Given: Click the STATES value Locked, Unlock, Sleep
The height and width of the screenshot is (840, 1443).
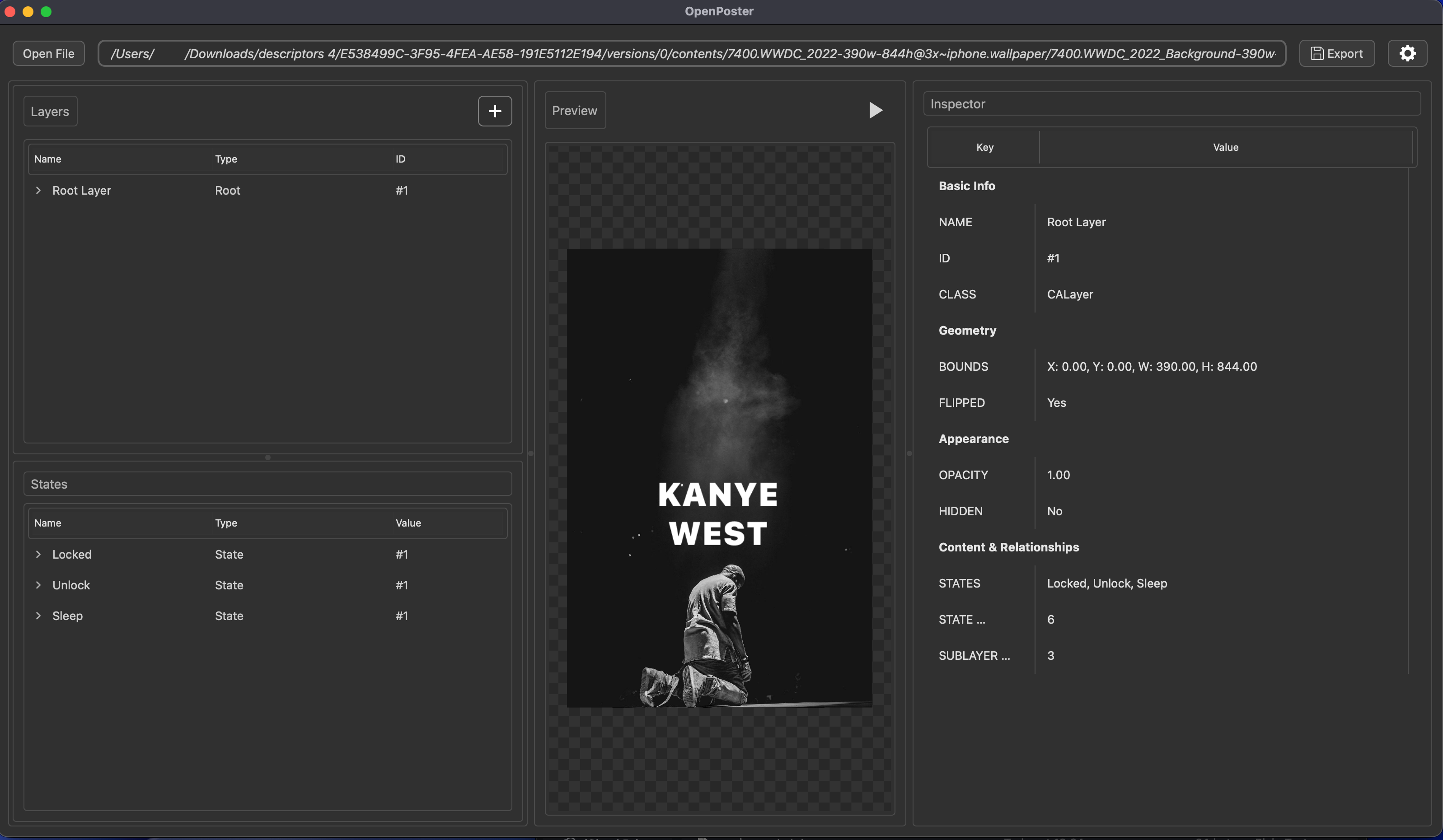Looking at the screenshot, I should pos(1106,583).
